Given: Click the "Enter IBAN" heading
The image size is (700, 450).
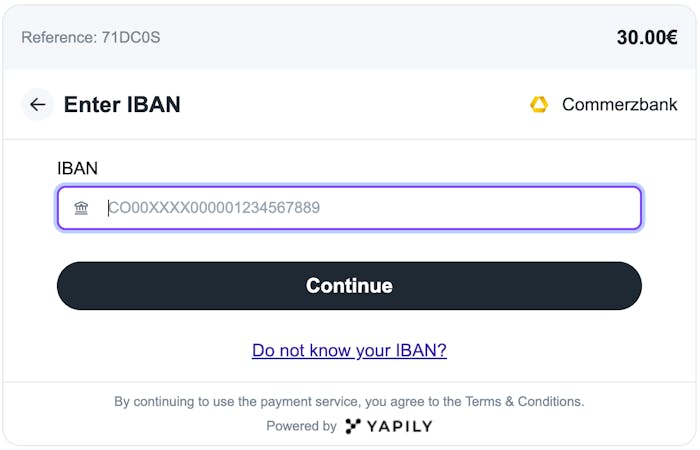Looking at the screenshot, I should 122,104.
